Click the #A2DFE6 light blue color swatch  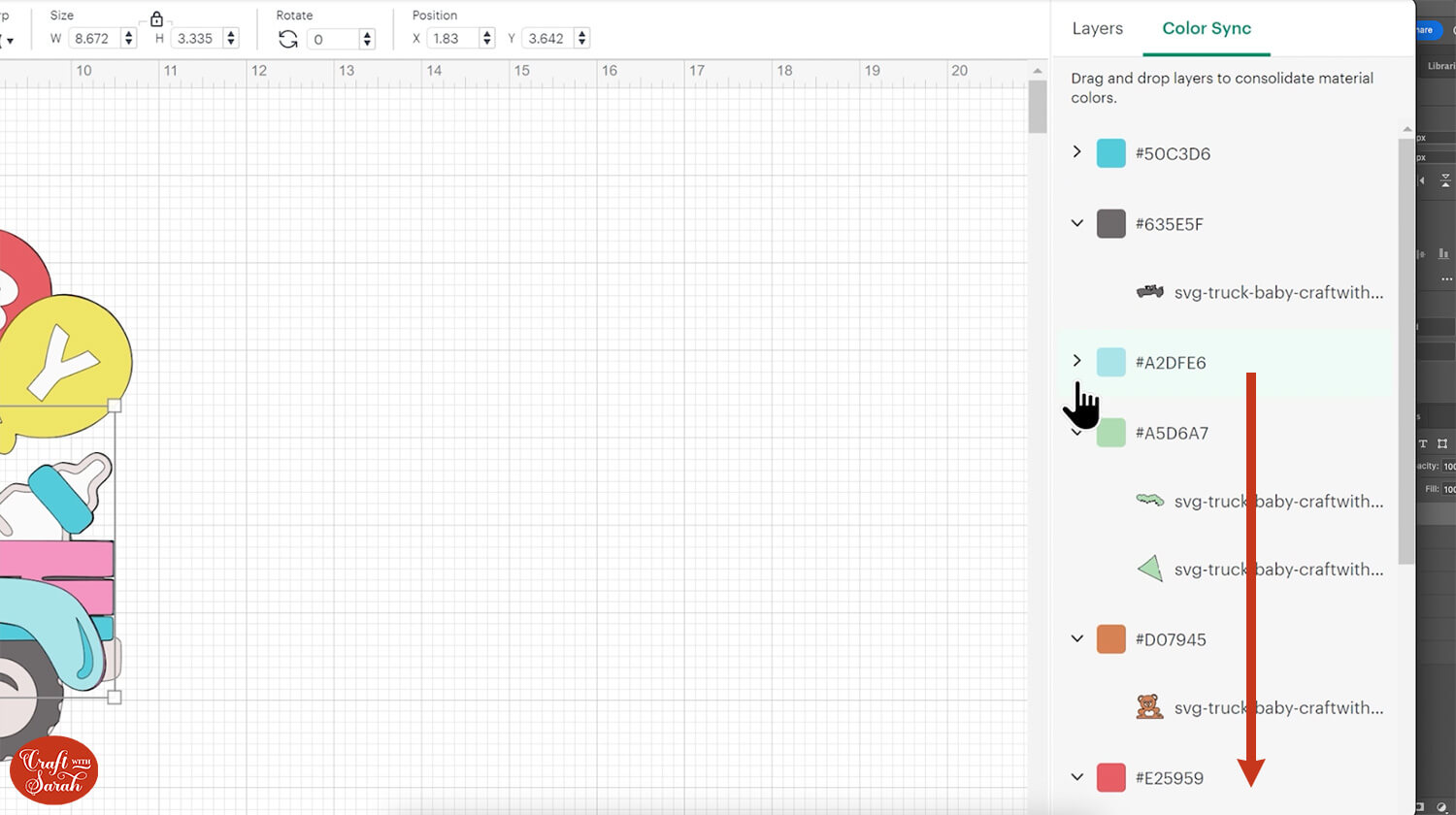point(1111,363)
